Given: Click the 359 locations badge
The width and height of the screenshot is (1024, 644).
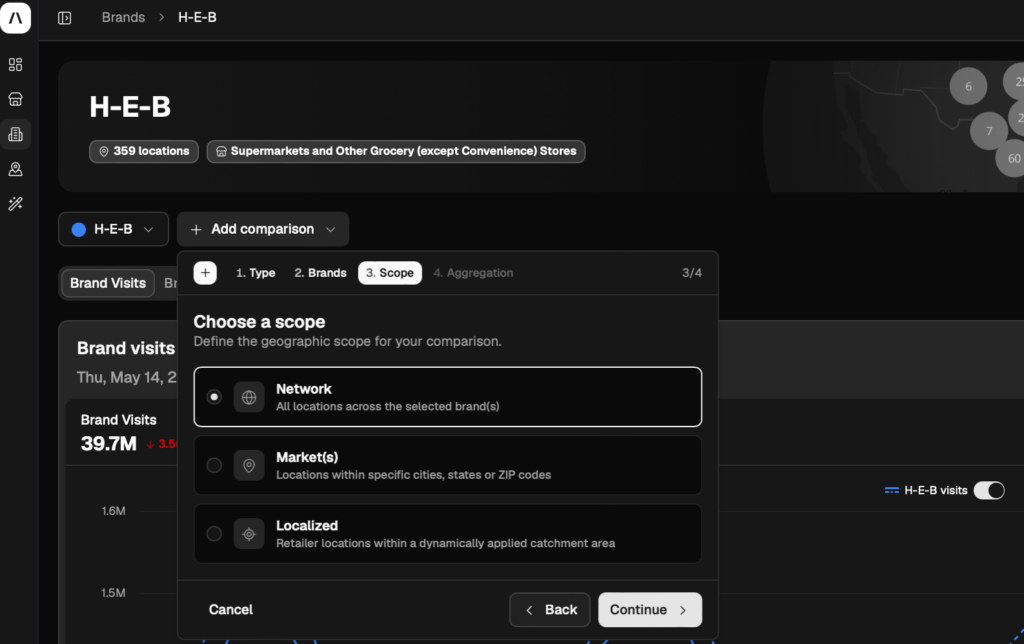Looking at the screenshot, I should 144,152.
